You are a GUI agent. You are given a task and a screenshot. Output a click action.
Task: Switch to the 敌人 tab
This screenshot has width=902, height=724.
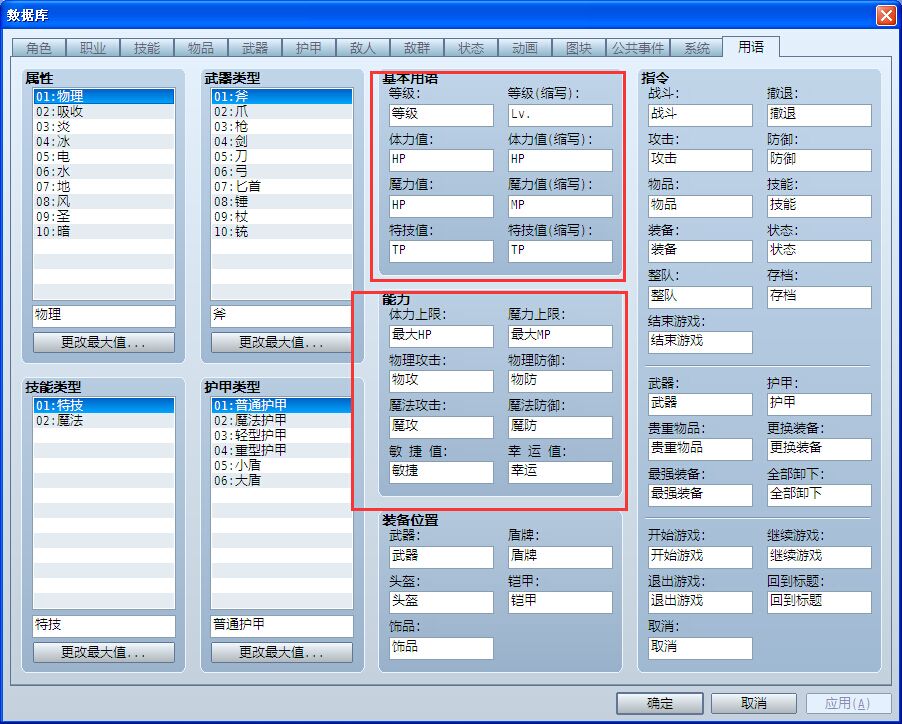coord(363,48)
